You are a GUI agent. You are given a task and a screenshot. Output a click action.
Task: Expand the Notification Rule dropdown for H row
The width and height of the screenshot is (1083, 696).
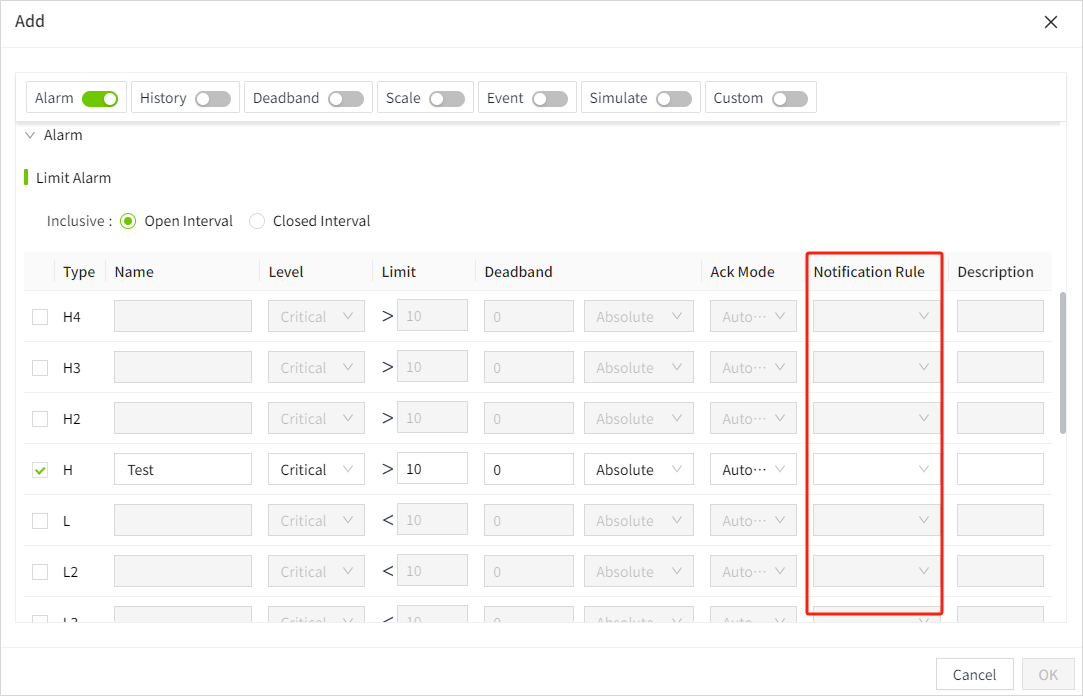click(876, 470)
